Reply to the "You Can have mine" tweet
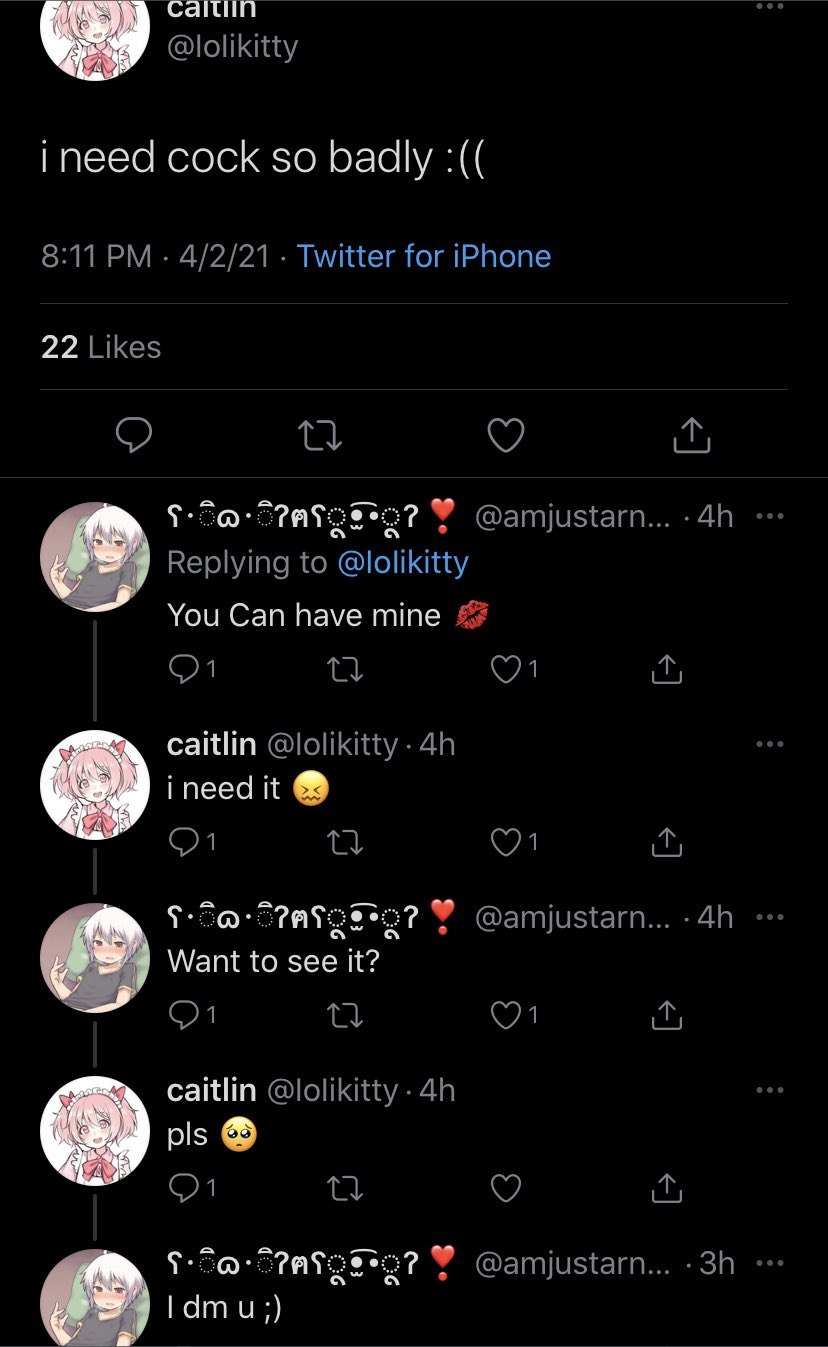This screenshot has height=1347, width=828. 184,670
